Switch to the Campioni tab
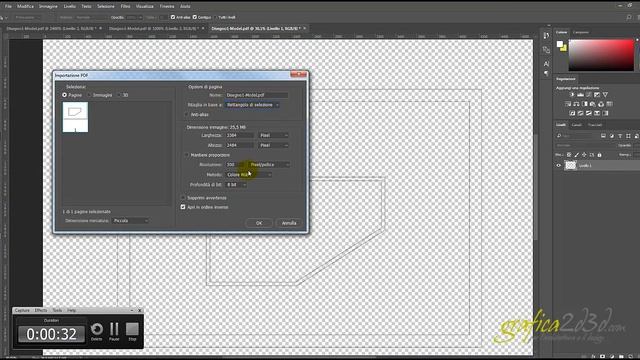Screen dimensions: 640x360 (x=580, y=32)
